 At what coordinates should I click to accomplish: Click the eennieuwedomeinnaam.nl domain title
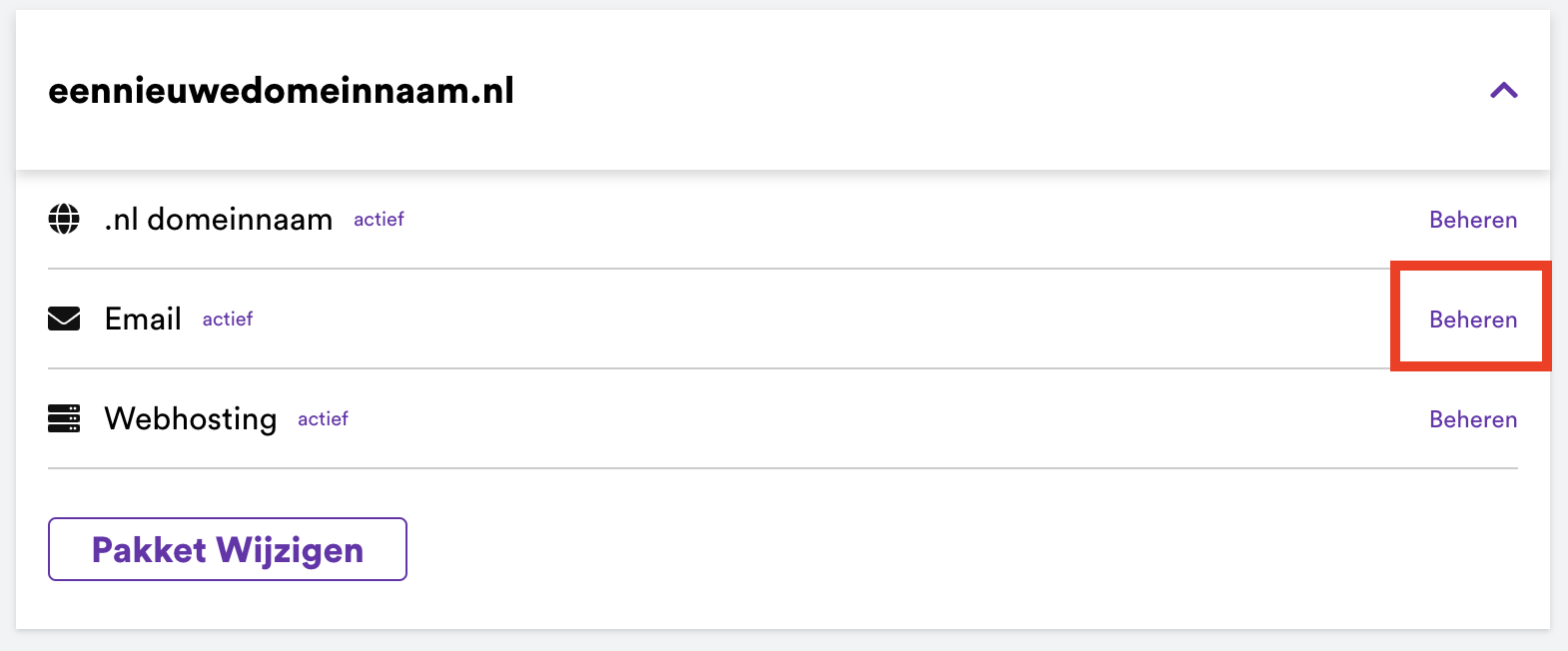281,91
